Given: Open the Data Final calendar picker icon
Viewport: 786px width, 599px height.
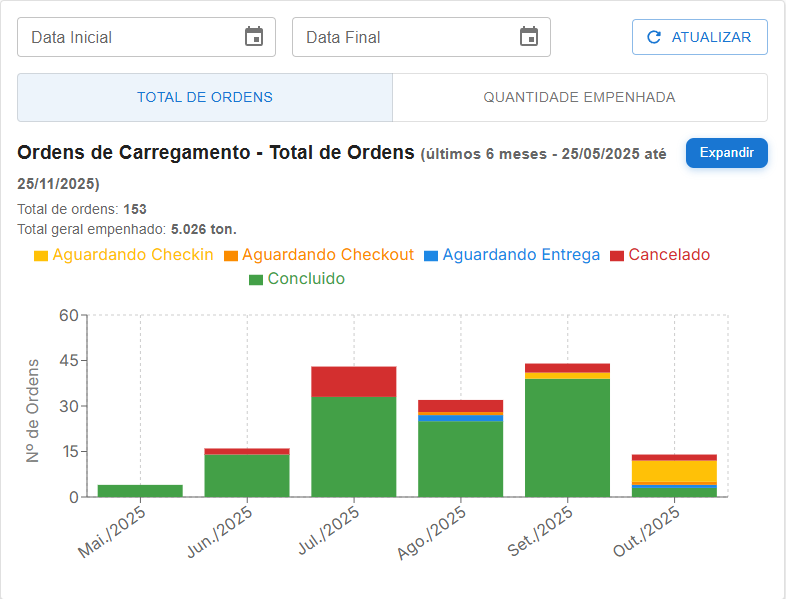Looking at the screenshot, I should pyautogui.click(x=529, y=37).
